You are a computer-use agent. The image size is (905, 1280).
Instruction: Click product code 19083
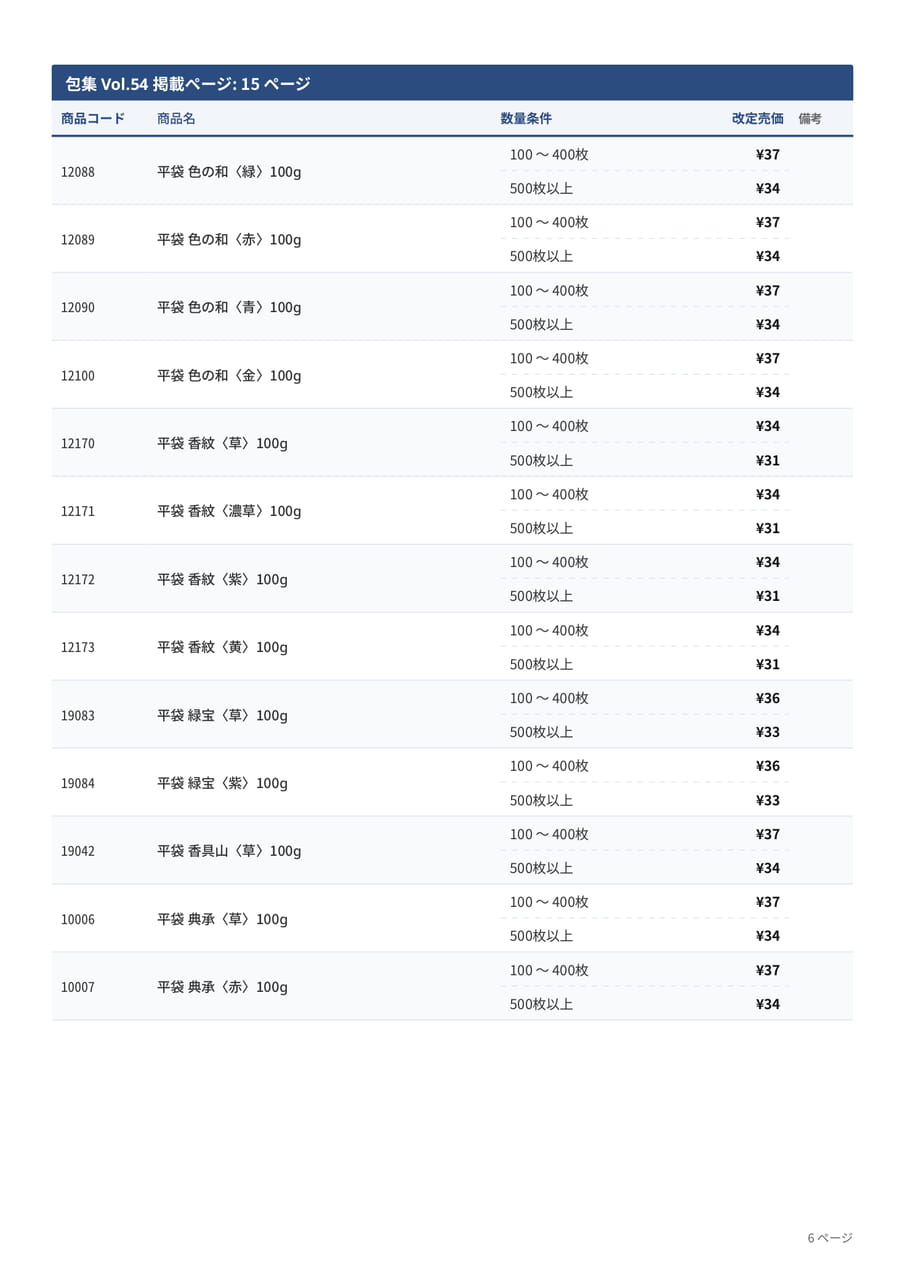78,716
